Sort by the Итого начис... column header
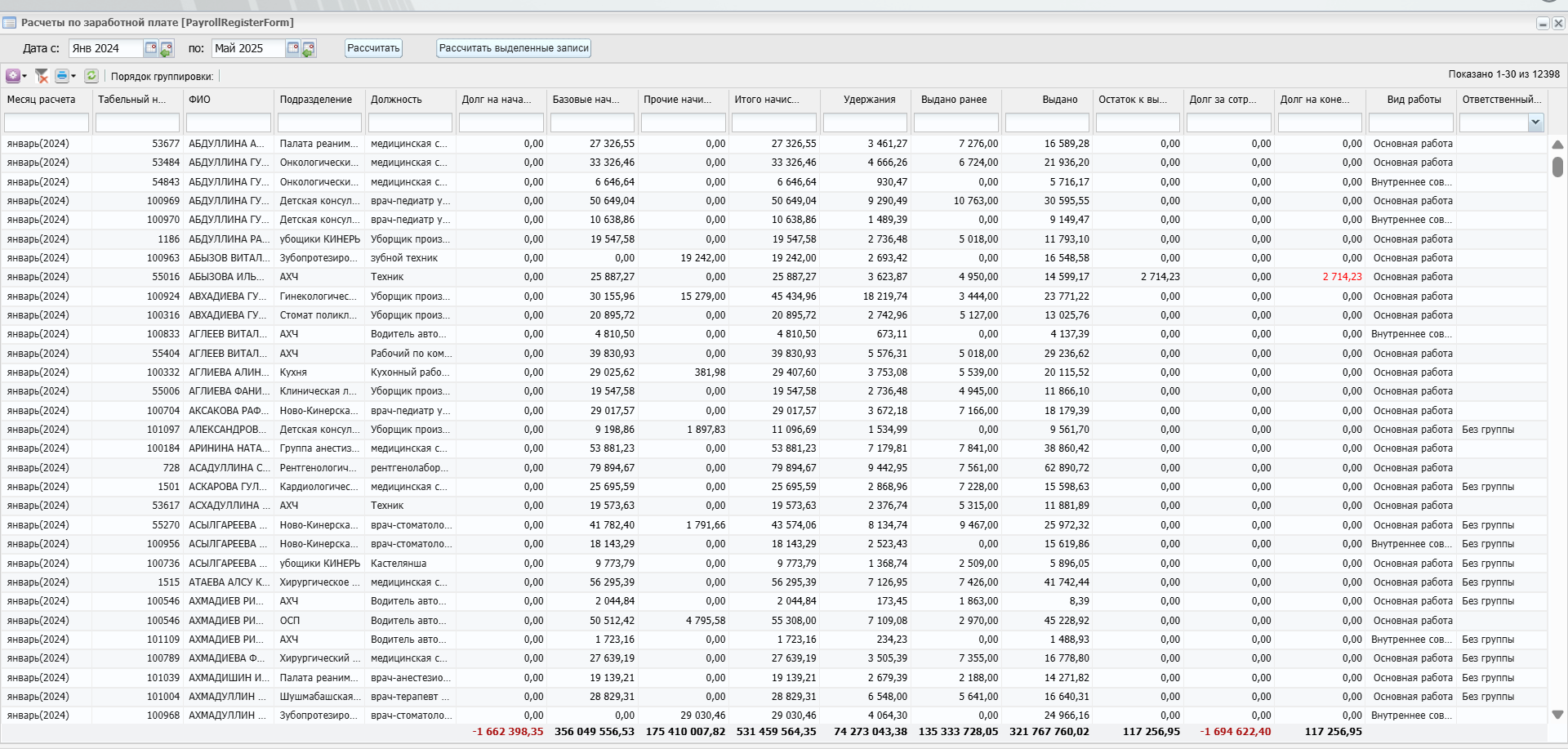The width and height of the screenshot is (1568, 749). (x=774, y=100)
